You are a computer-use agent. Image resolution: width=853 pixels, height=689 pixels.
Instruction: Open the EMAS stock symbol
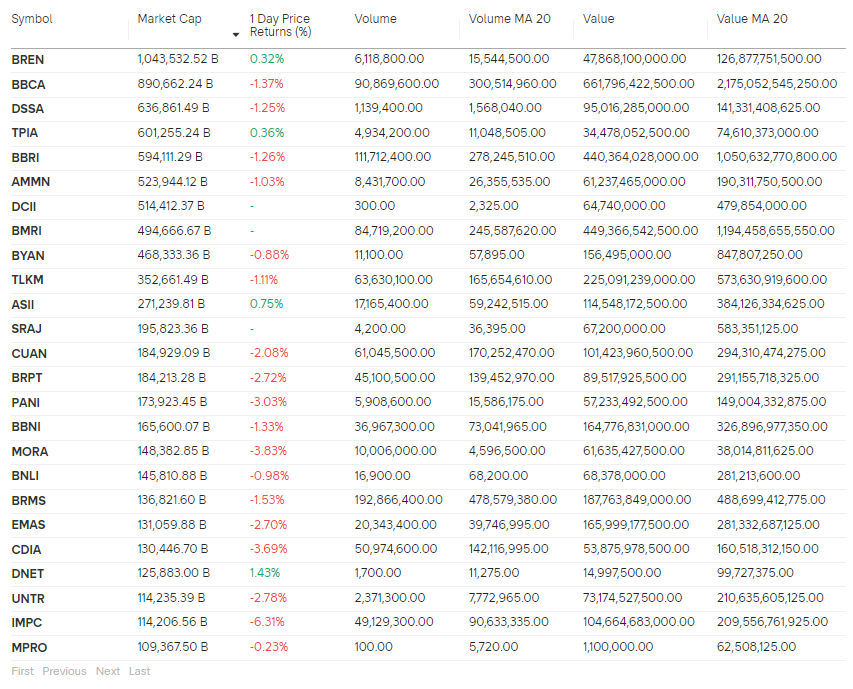tap(28, 524)
